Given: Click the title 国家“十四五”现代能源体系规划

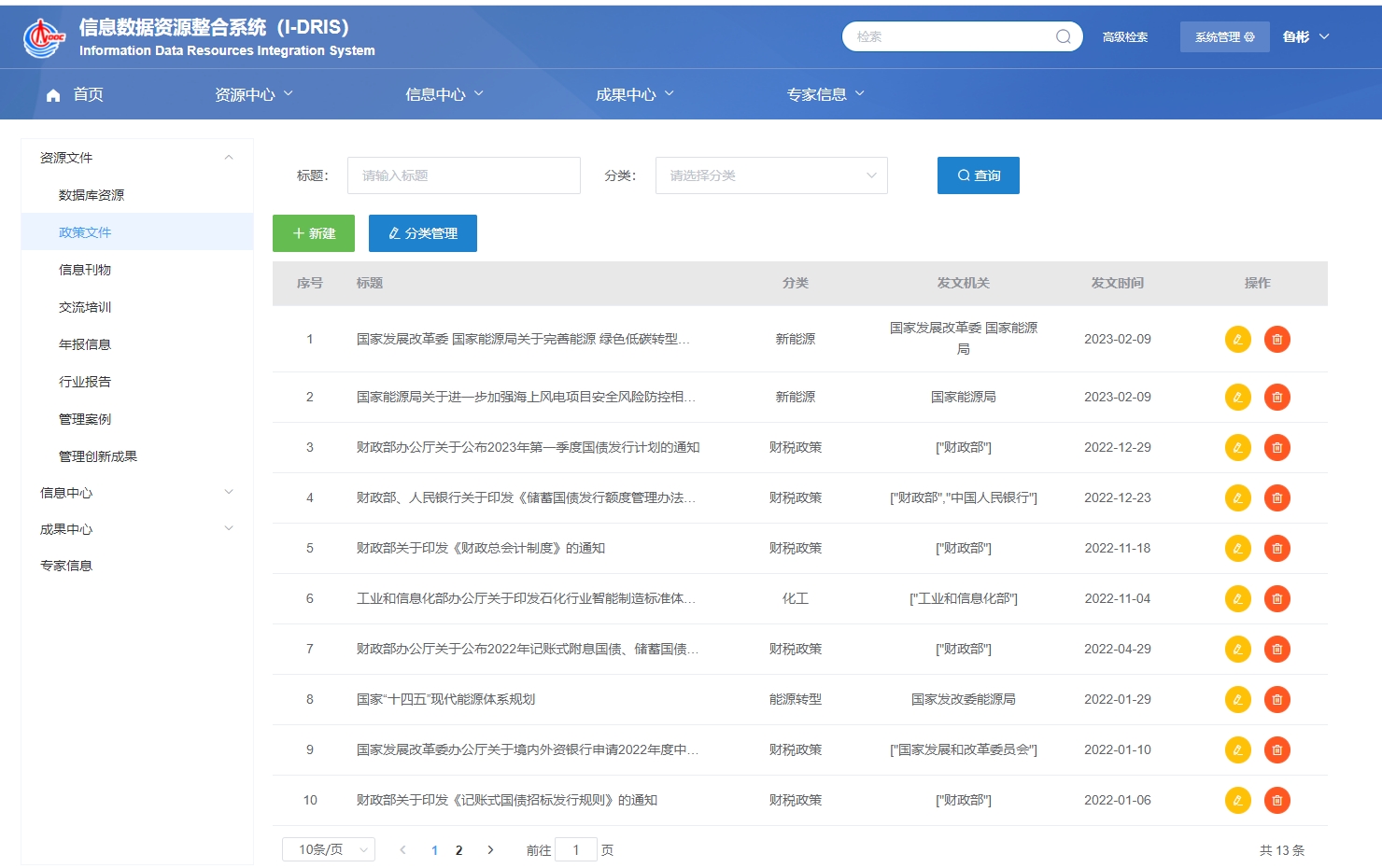Looking at the screenshot, I should click(x=445, y=699).
